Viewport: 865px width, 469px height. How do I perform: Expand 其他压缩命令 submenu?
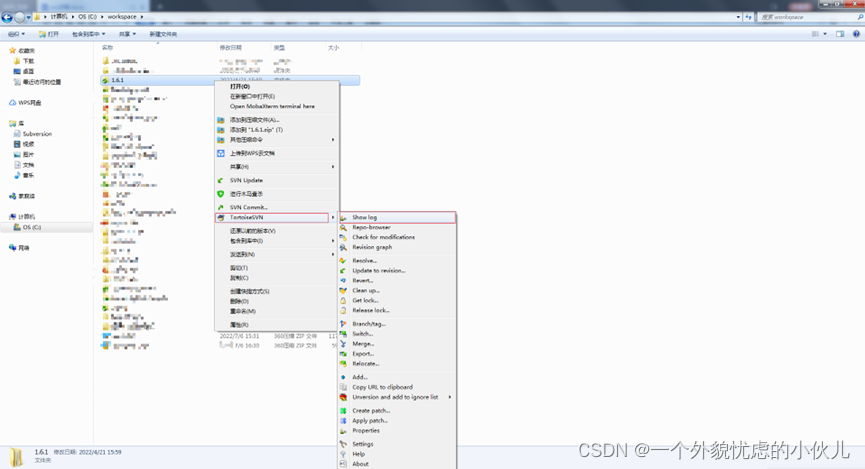(276, 140)
